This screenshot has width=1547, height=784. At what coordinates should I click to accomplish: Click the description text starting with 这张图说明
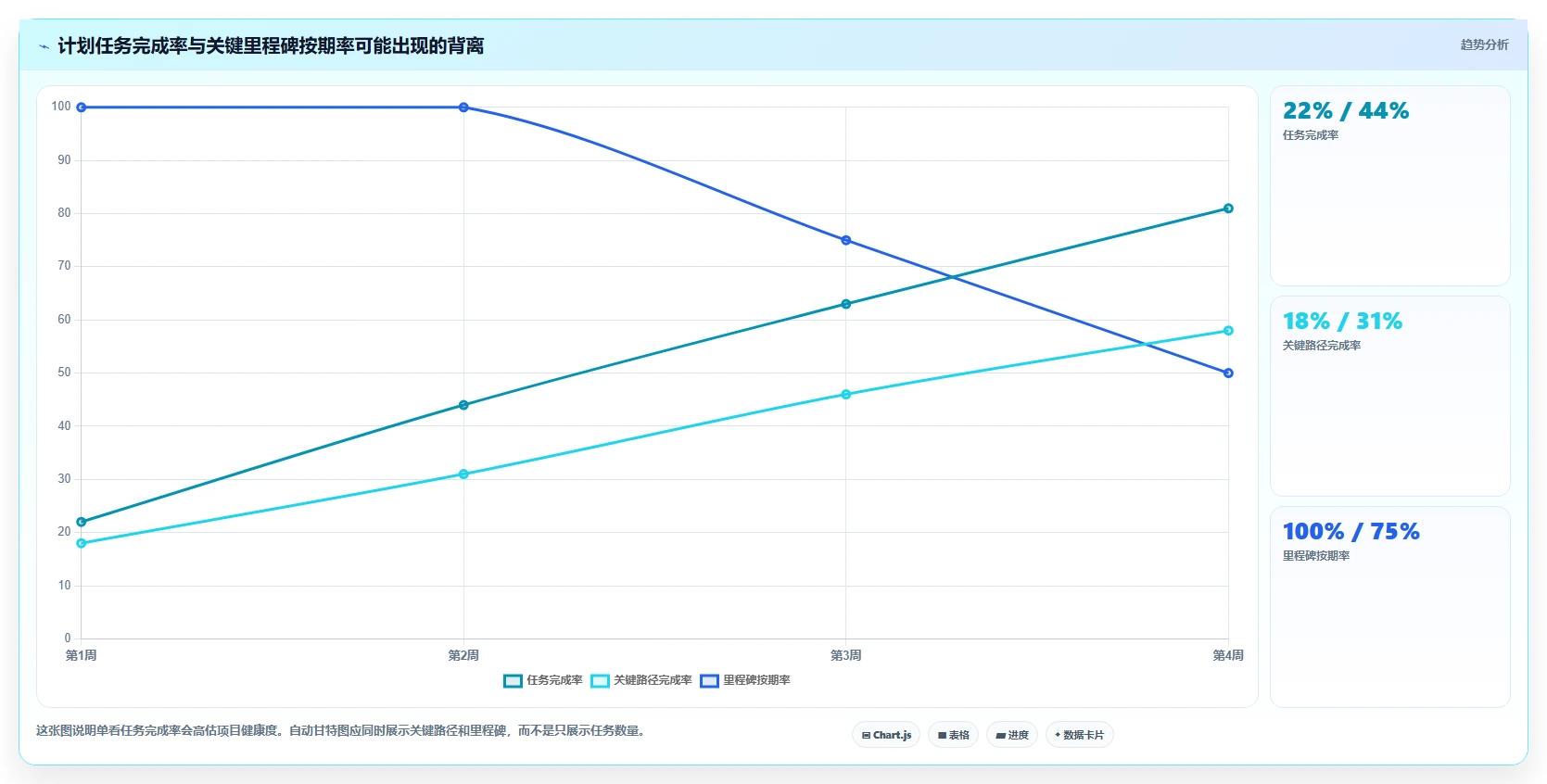341,731
